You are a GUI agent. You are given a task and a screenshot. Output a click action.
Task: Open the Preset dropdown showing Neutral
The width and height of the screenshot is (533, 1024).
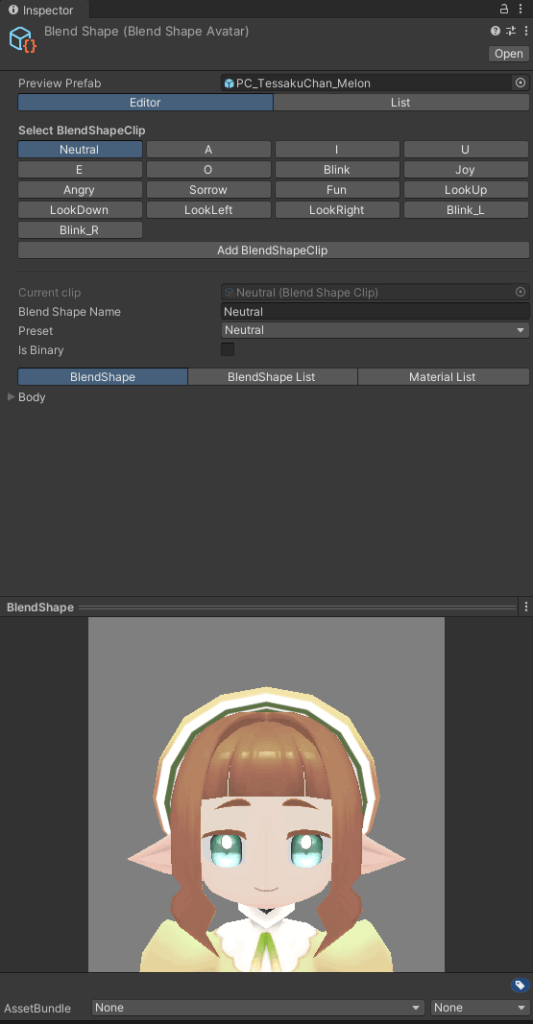click(x=375, y=330)
